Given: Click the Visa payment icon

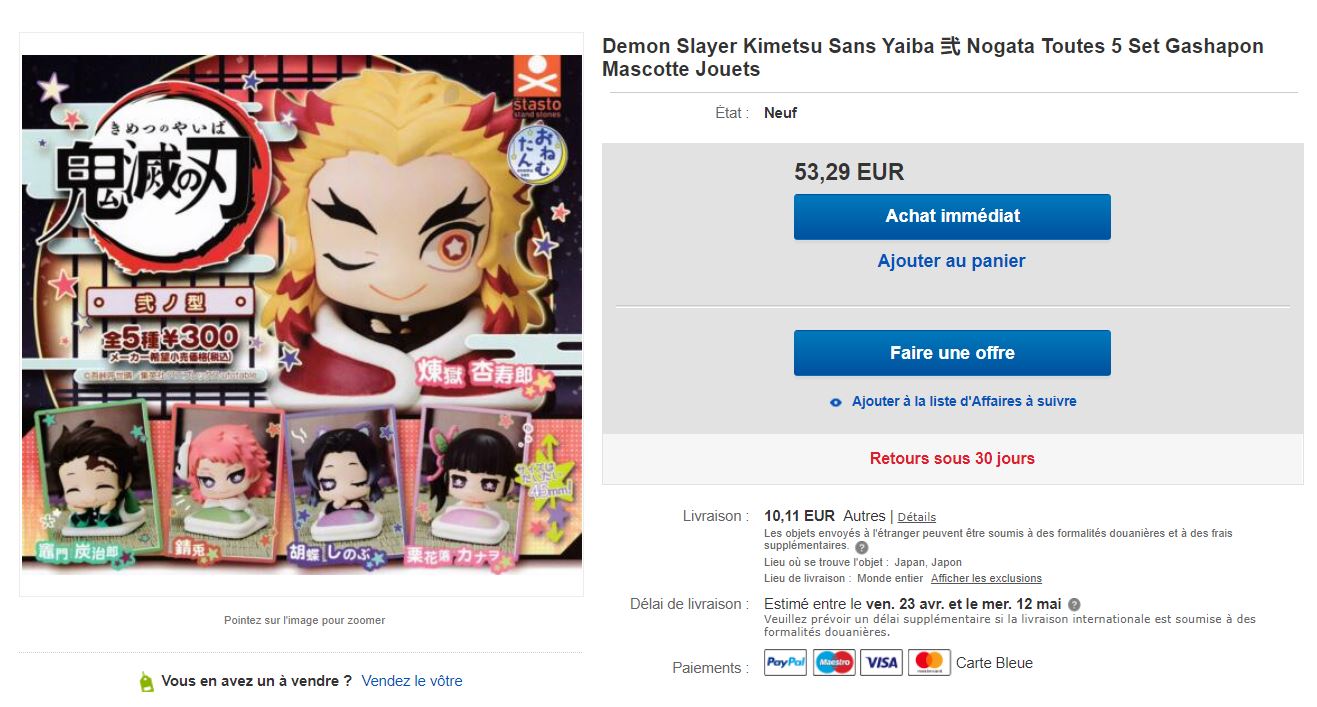Looking at the screenshot, I should pyautogui.click(x=881, y=662).
